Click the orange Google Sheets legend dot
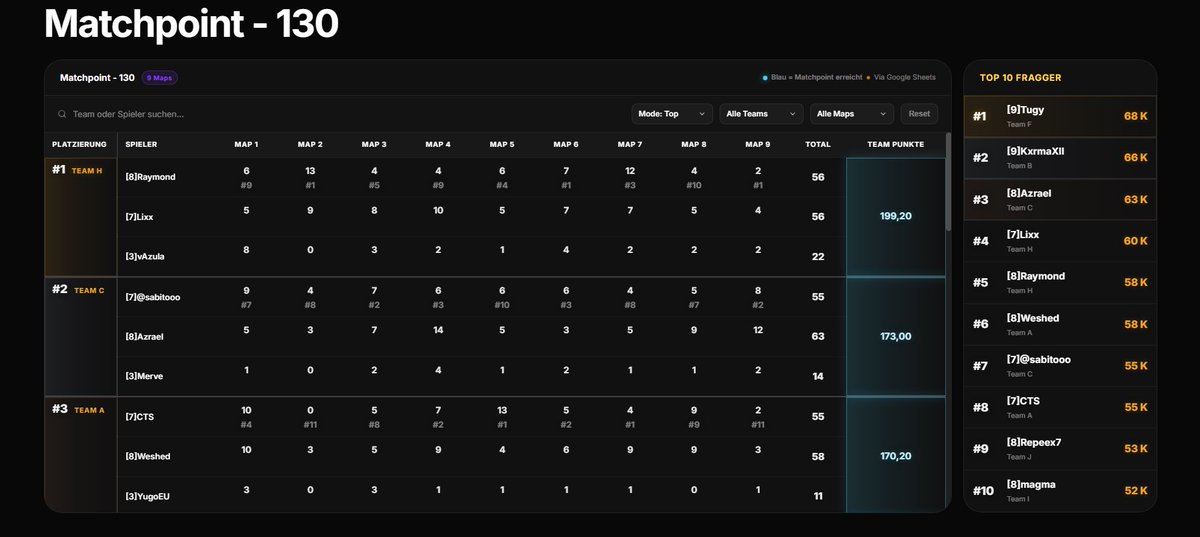 point(870,78)
